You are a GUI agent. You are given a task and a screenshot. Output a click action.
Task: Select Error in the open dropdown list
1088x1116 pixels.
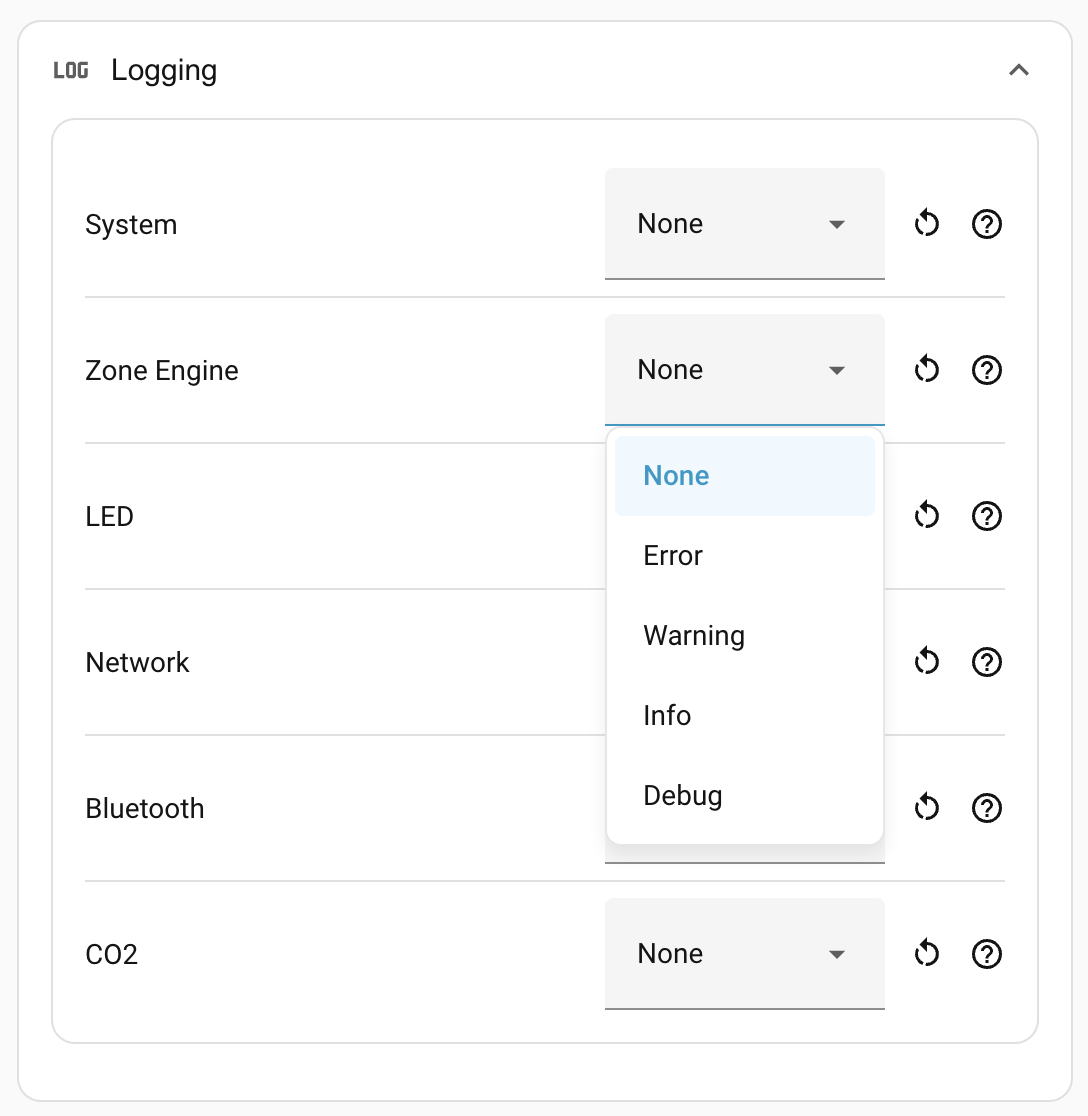point(744,556)
